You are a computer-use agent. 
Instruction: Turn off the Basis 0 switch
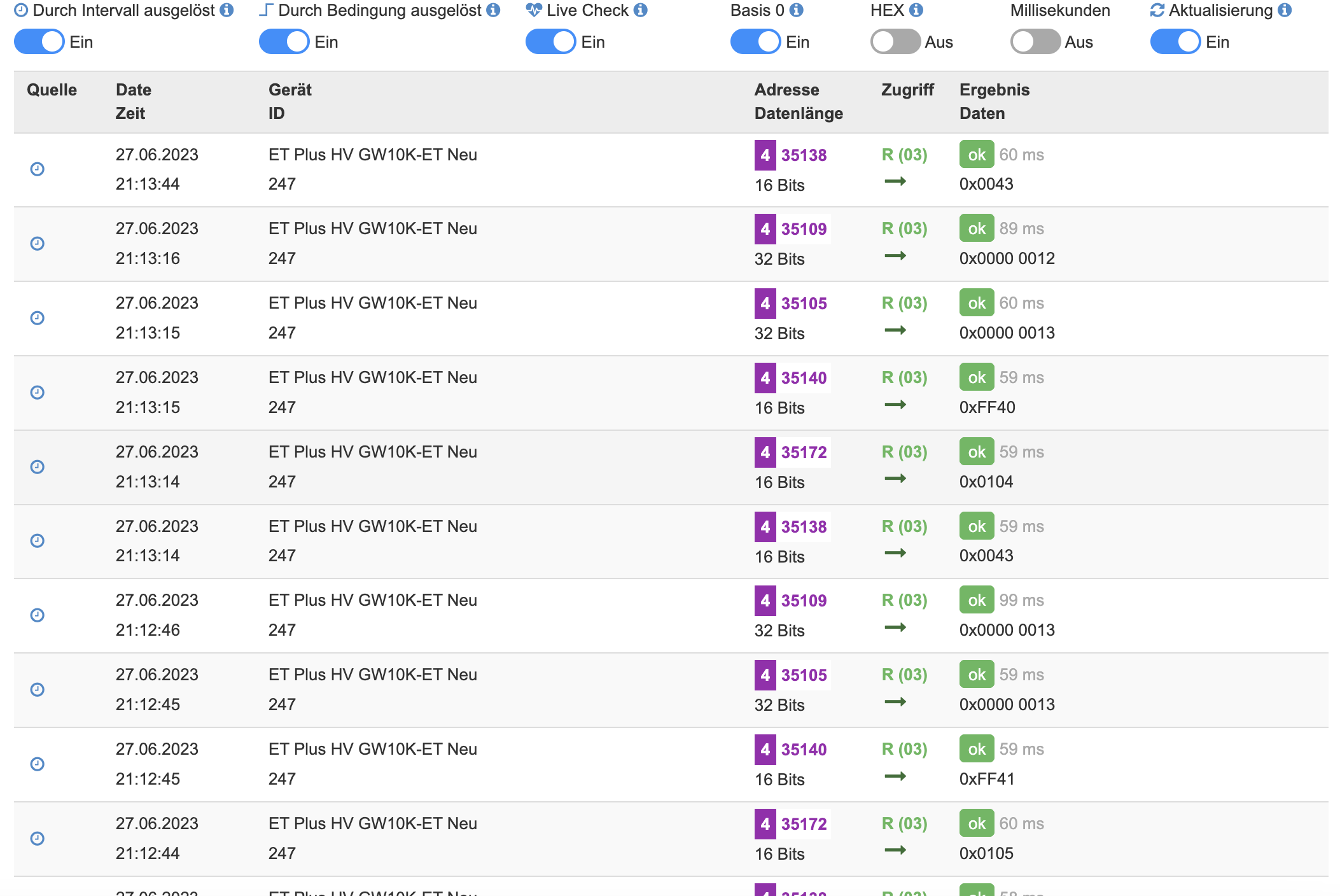(x=755, y=42)
